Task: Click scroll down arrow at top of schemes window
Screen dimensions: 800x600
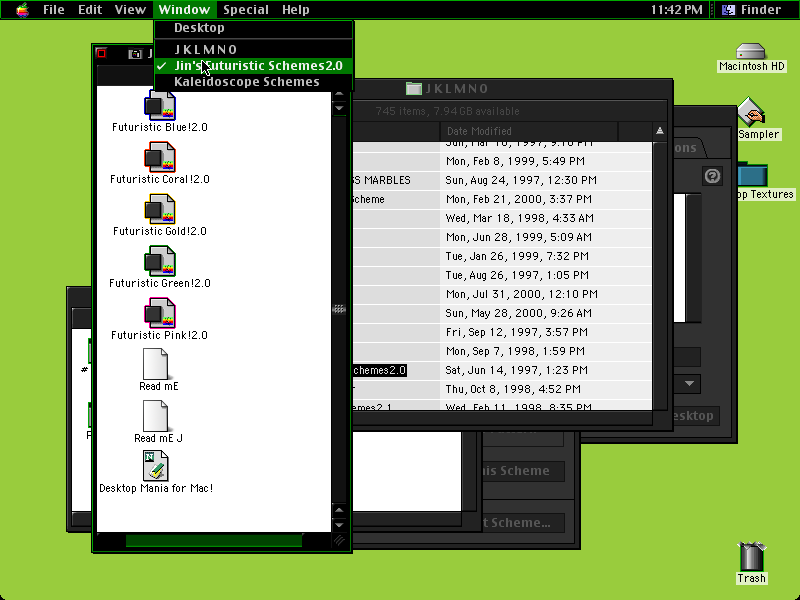Action: pyautogui.click(x=339, y=108)
